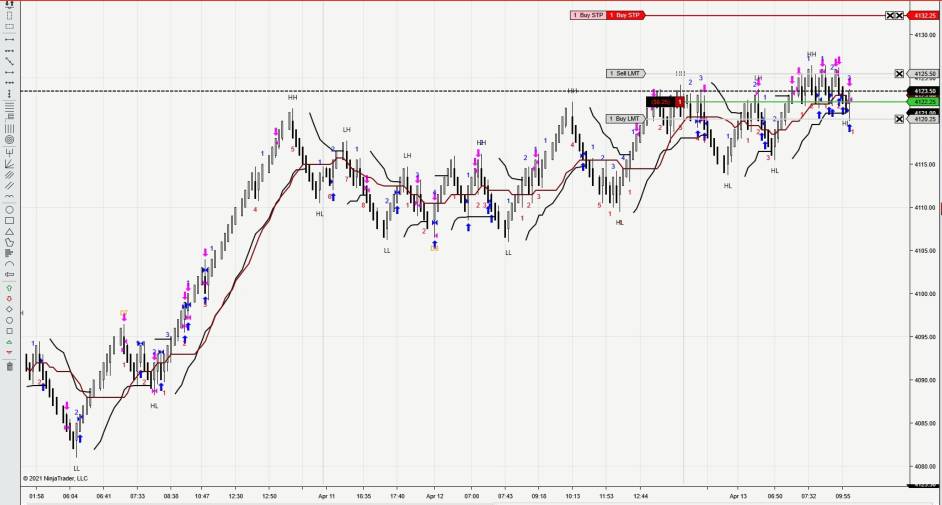Click the 12:44 time axis label
This screenshot has height=505, width=942.
640,497
